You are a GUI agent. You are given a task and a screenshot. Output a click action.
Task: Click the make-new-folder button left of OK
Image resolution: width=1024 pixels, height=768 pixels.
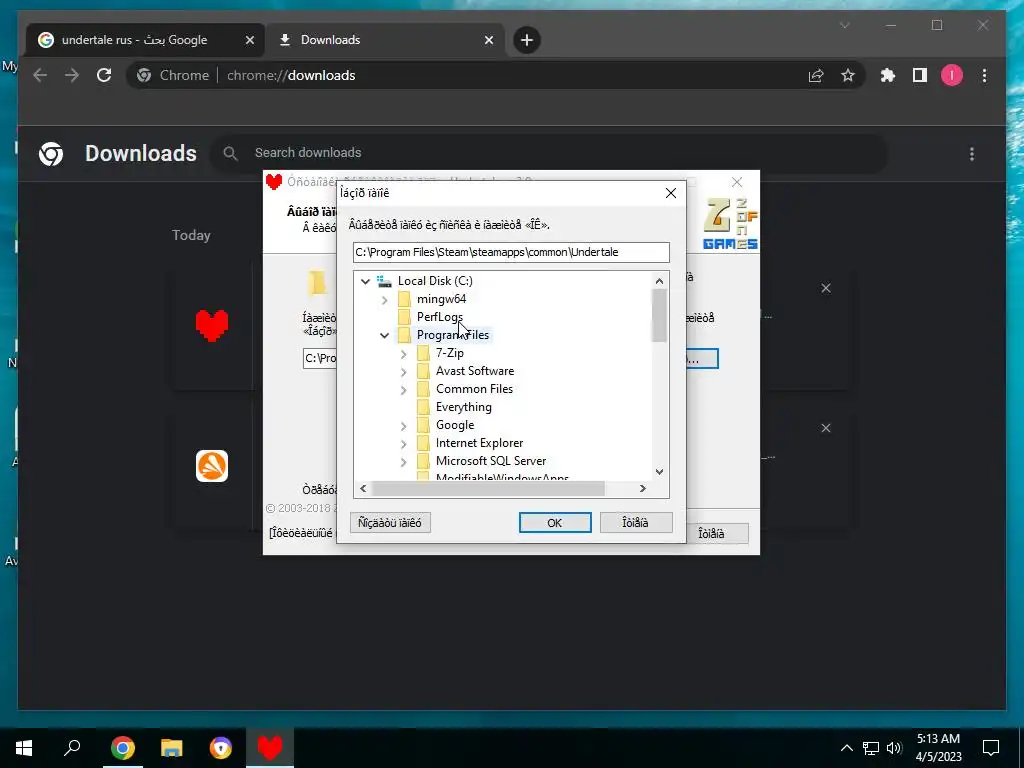tap(390, 522)
